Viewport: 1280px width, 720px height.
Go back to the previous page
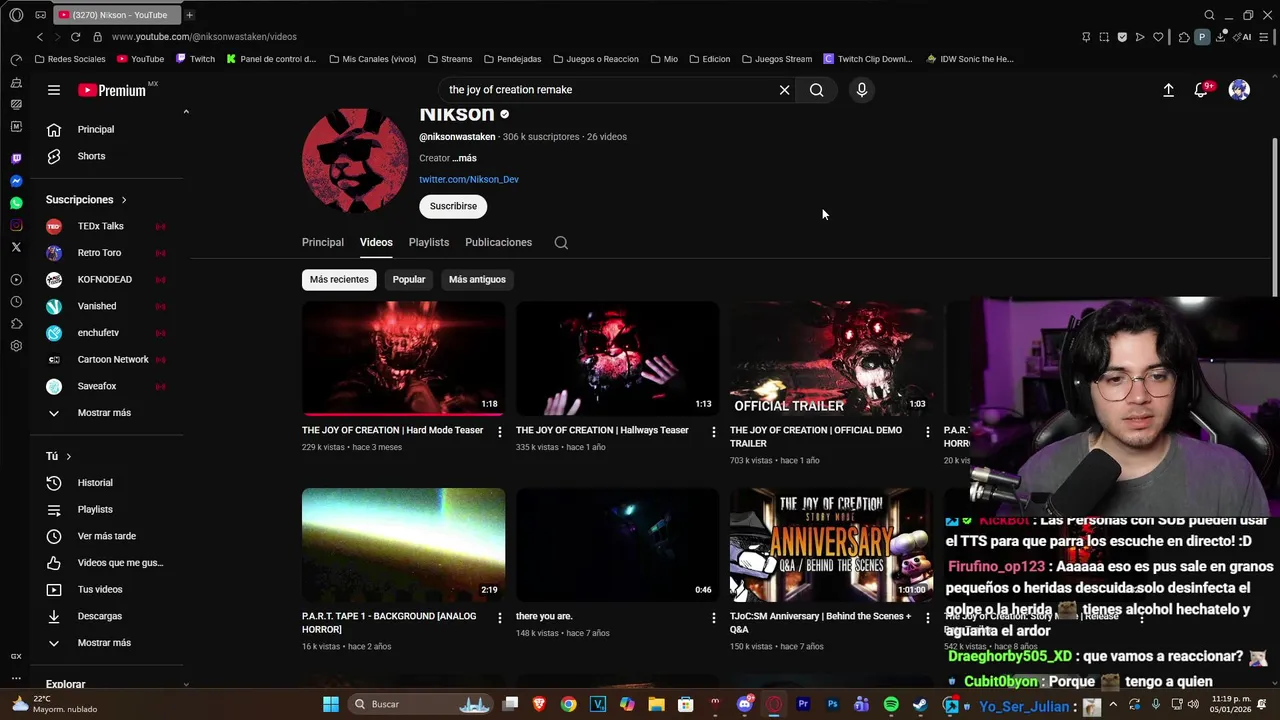pyautogui.click(x=40, y=37)
